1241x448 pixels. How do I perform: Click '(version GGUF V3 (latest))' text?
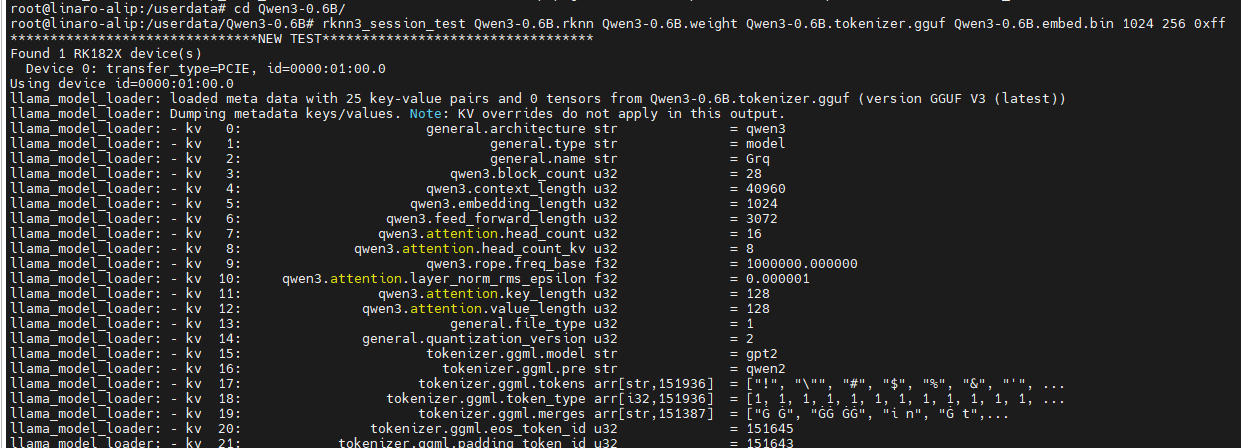tap(964, 98)
